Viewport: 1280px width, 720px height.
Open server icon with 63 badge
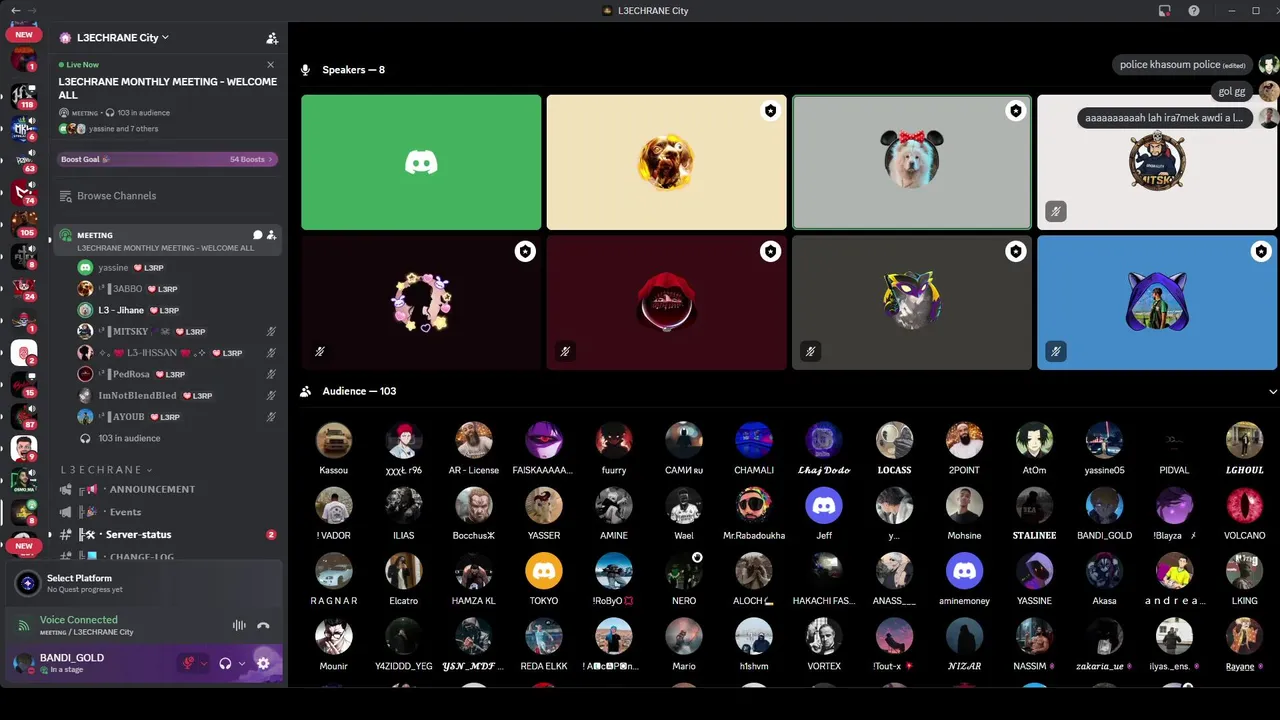point(24,159)
